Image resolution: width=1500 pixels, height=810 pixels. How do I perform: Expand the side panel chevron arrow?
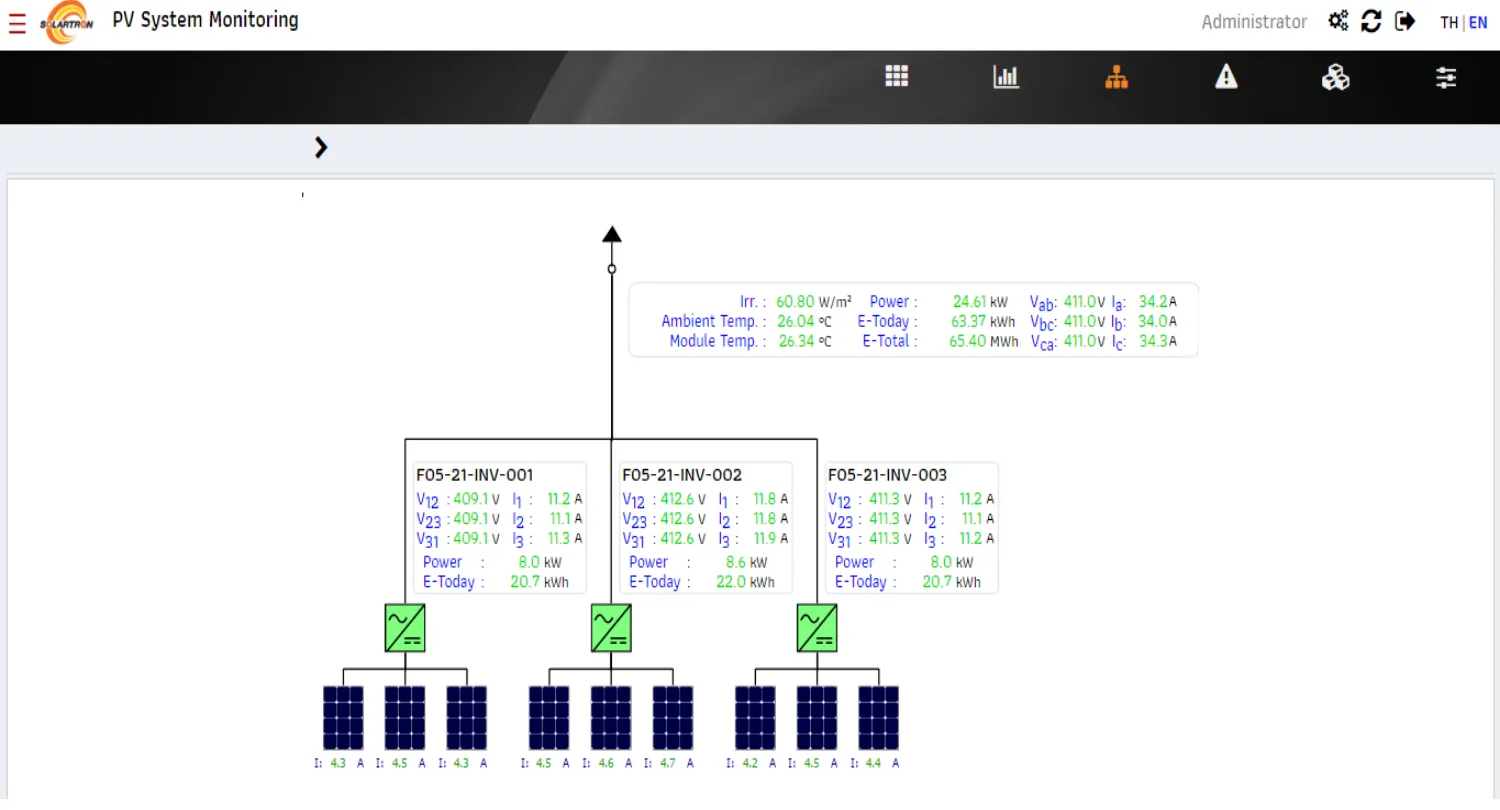pos(320,148)
